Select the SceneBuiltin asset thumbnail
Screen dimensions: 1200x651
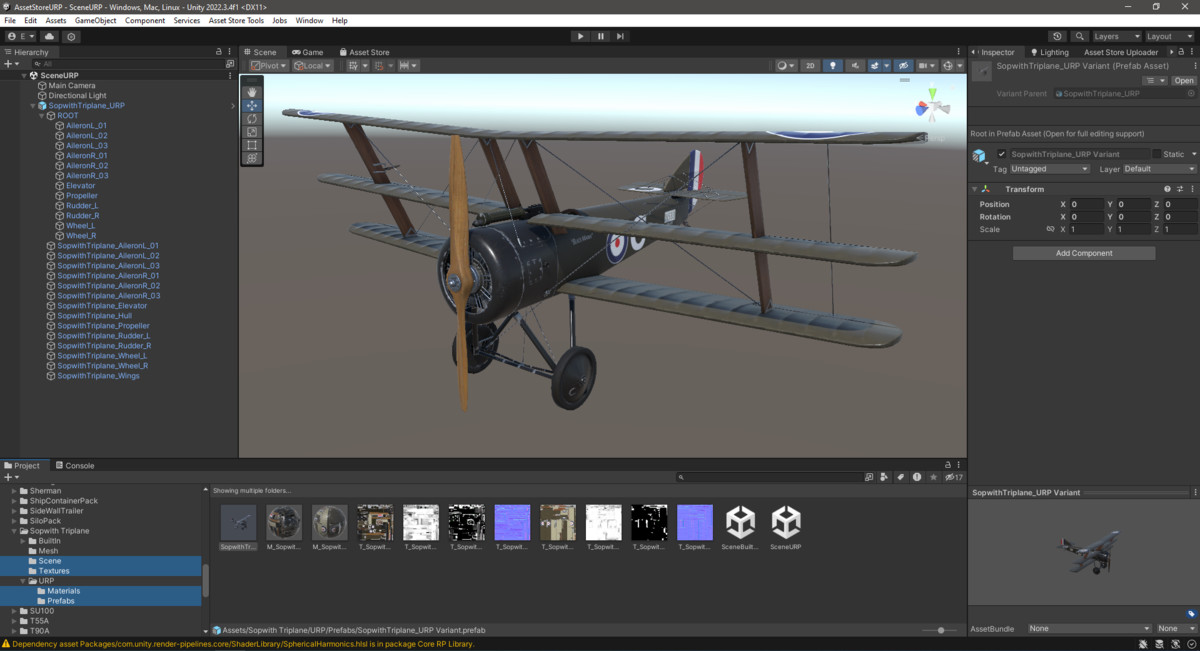[x=740, y=522]
